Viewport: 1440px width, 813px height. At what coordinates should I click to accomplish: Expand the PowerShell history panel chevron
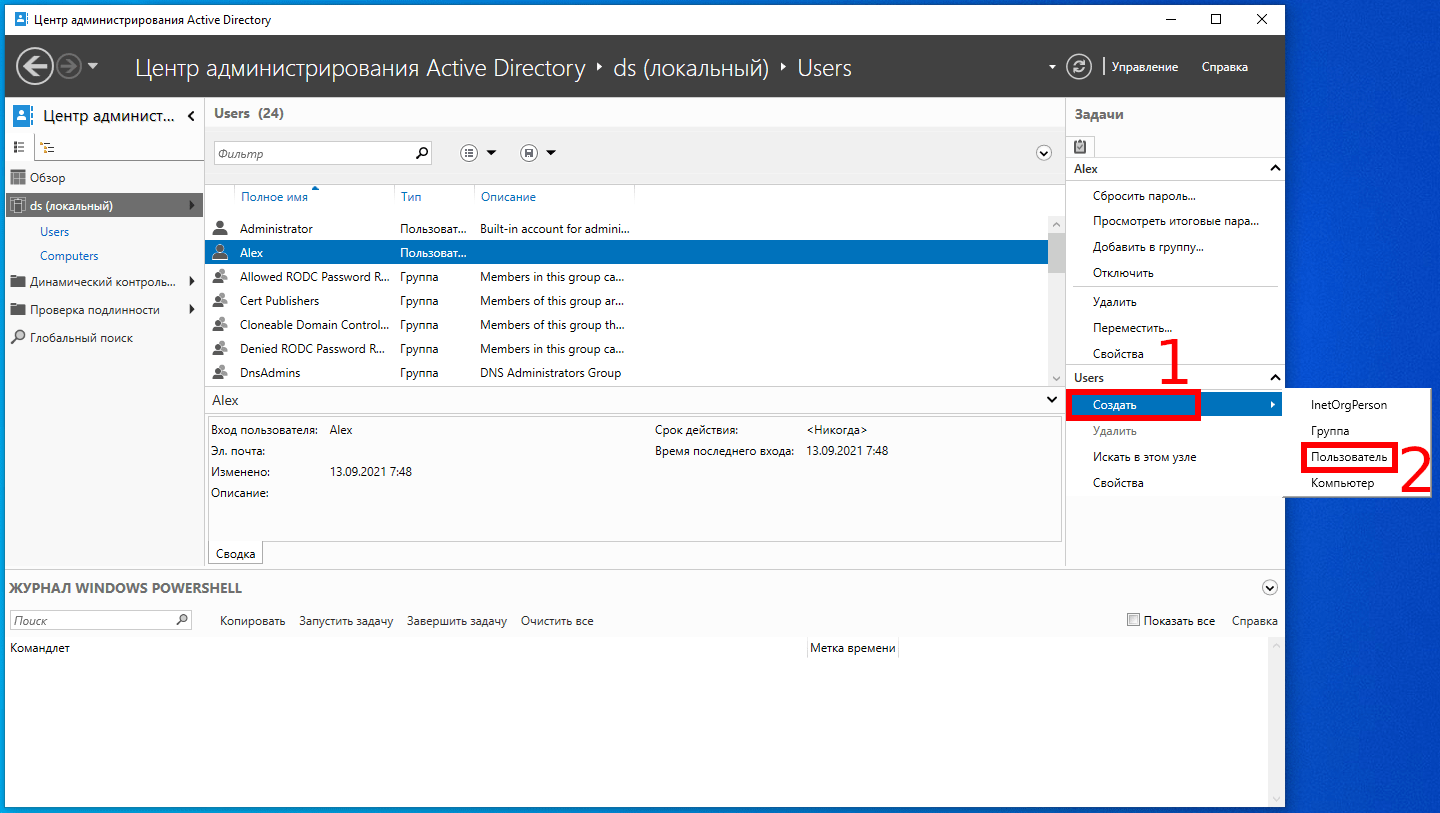[1269, 588]
